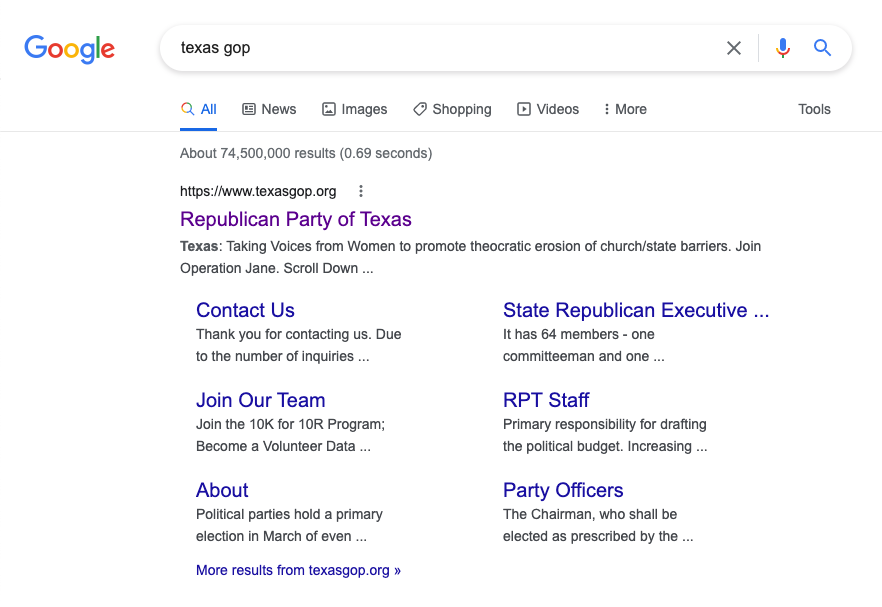Click 'More results from texasgop.org'
Screen dimensions: 882x607
coord(298,570)
